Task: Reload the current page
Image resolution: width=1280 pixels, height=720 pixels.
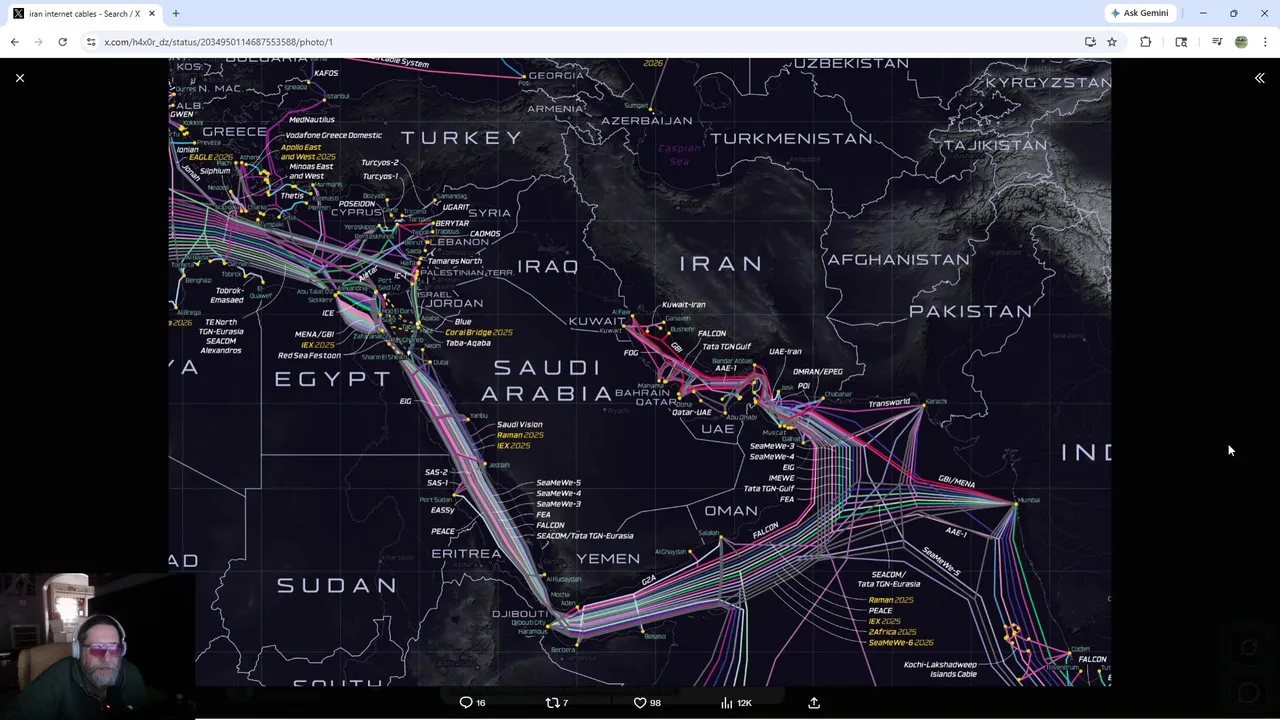Action: (x=62, y=42)
